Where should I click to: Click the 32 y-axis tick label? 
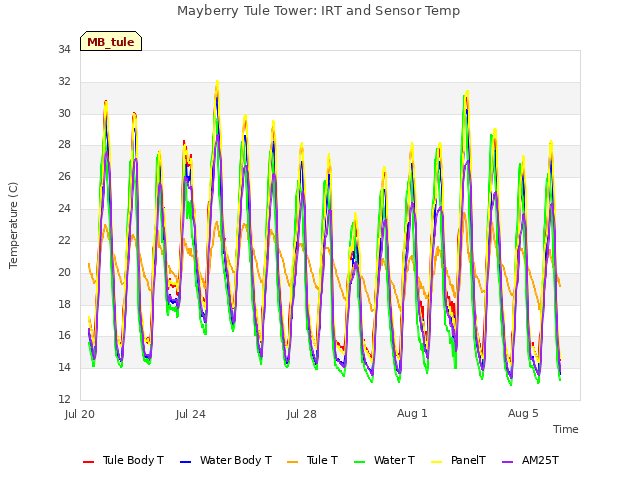click(64, 82)
